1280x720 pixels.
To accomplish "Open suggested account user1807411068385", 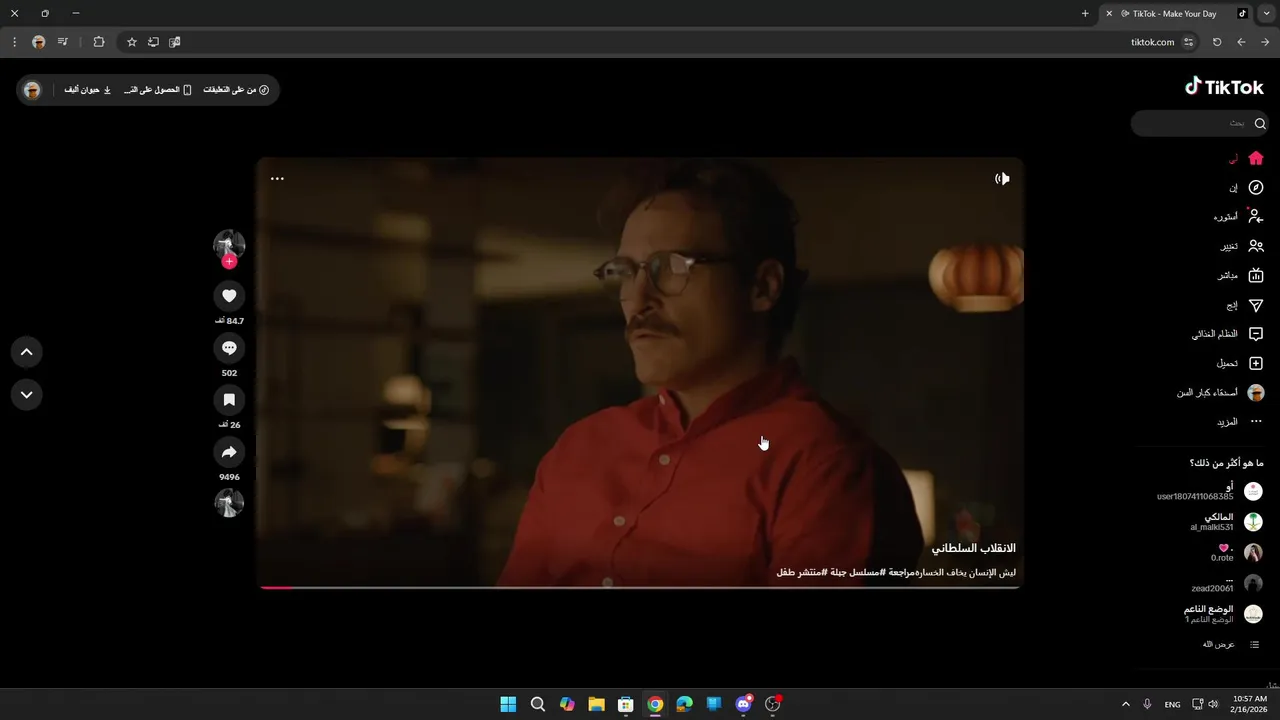I will (1210, 491).
